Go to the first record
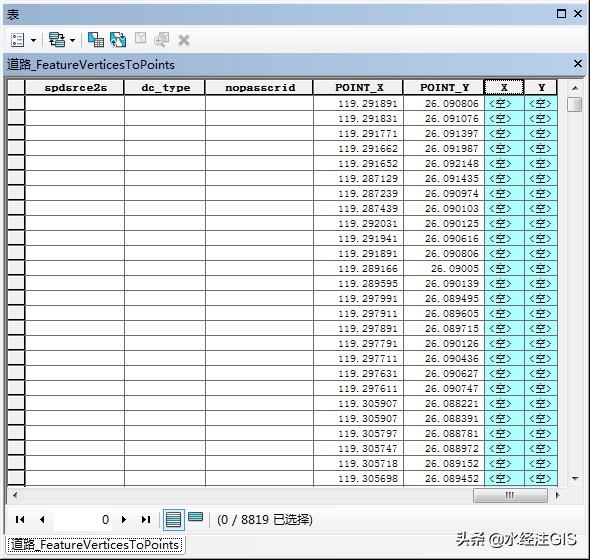 point(20,520)
